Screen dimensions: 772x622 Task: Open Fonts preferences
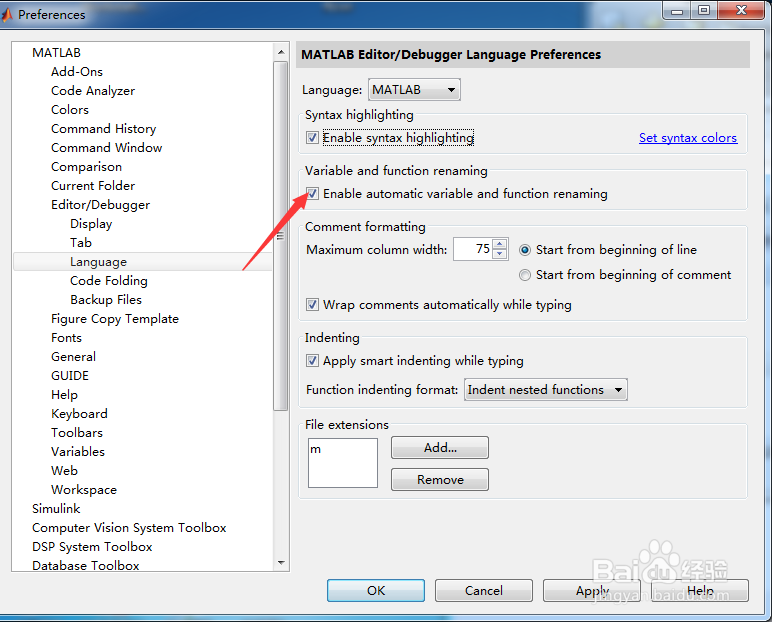point(66,337)
